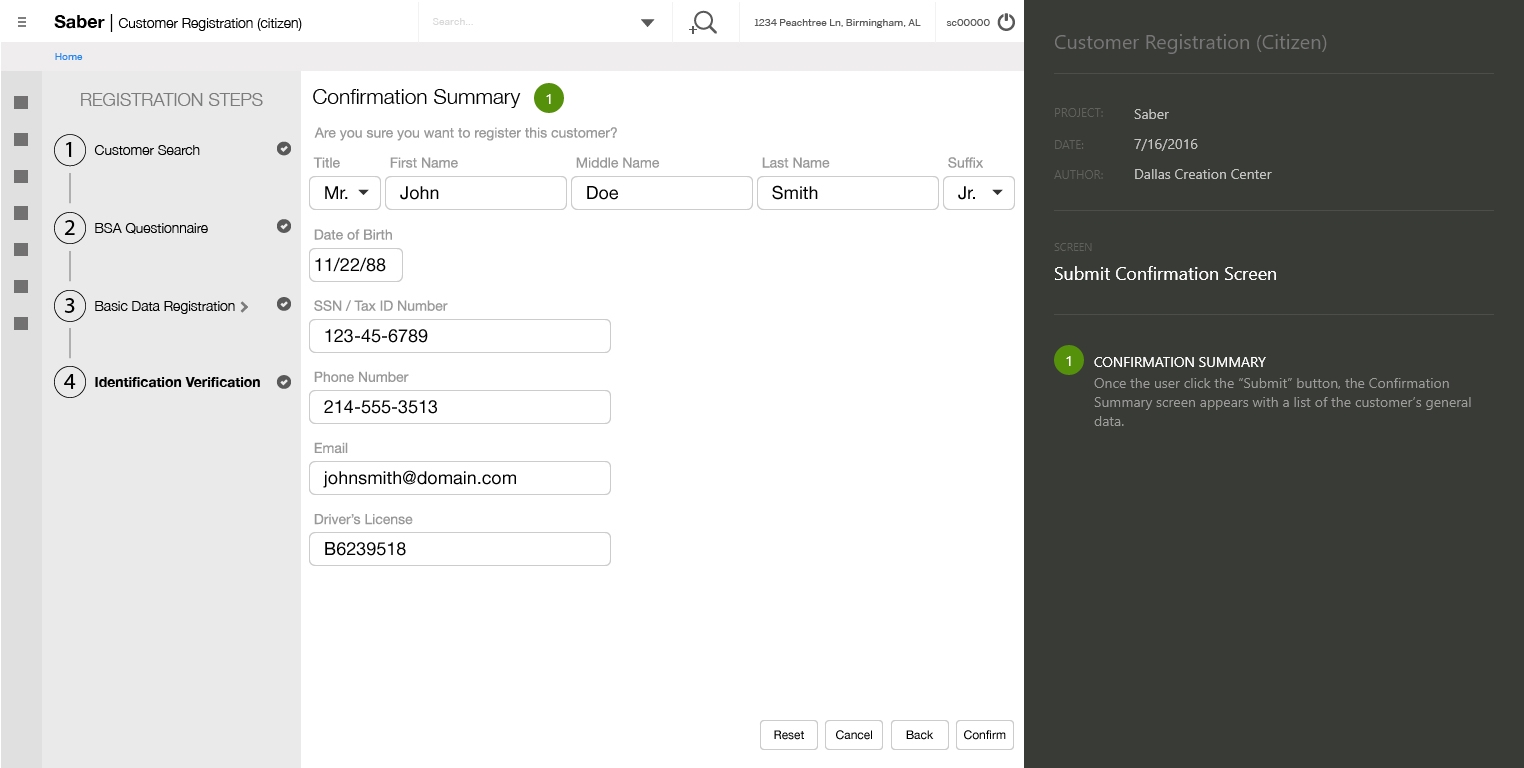
Task: Open the hamburger menu icon
Action: coord(22,22)
